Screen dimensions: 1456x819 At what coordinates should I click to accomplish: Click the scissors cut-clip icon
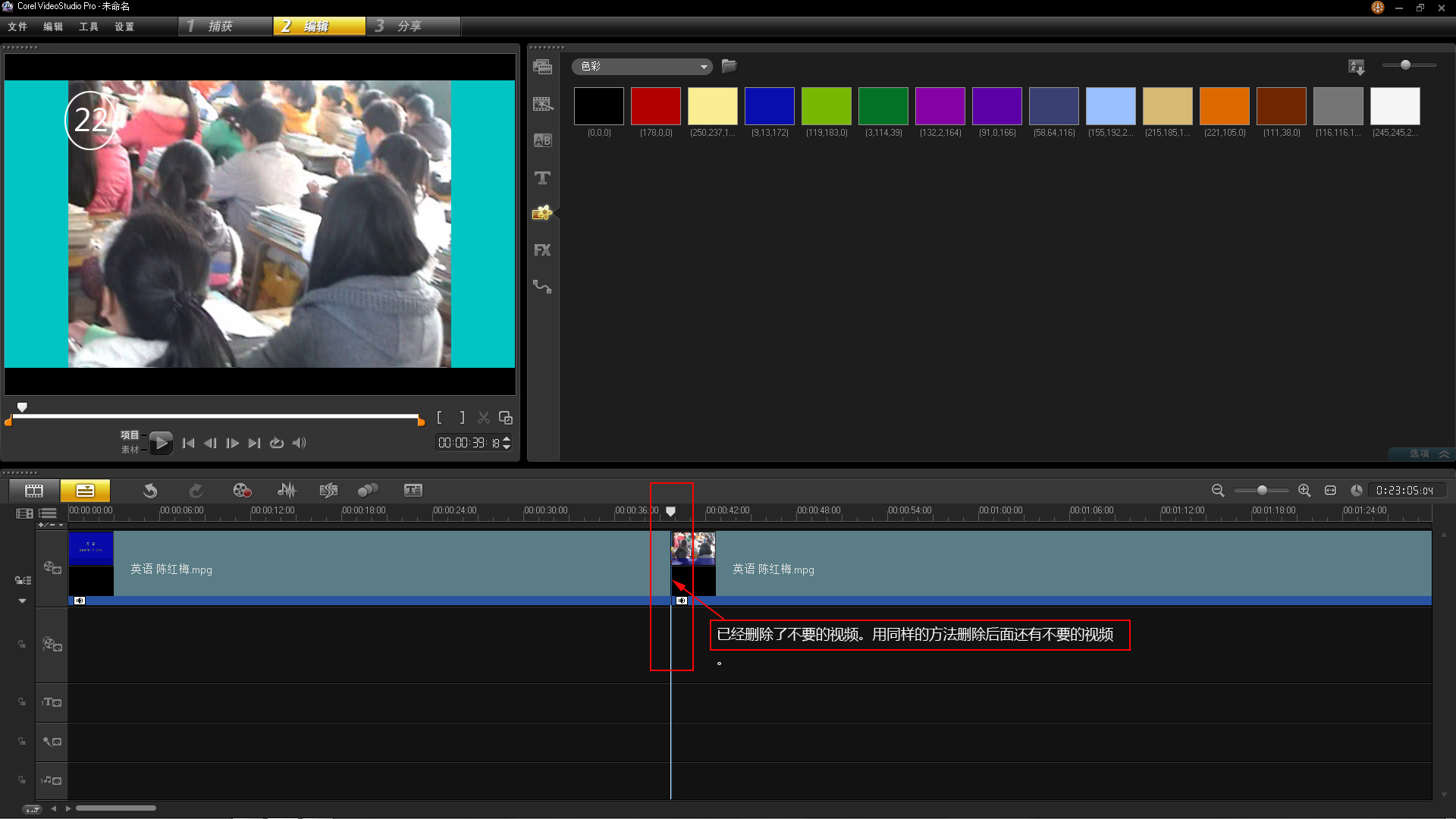click(483, 418)
